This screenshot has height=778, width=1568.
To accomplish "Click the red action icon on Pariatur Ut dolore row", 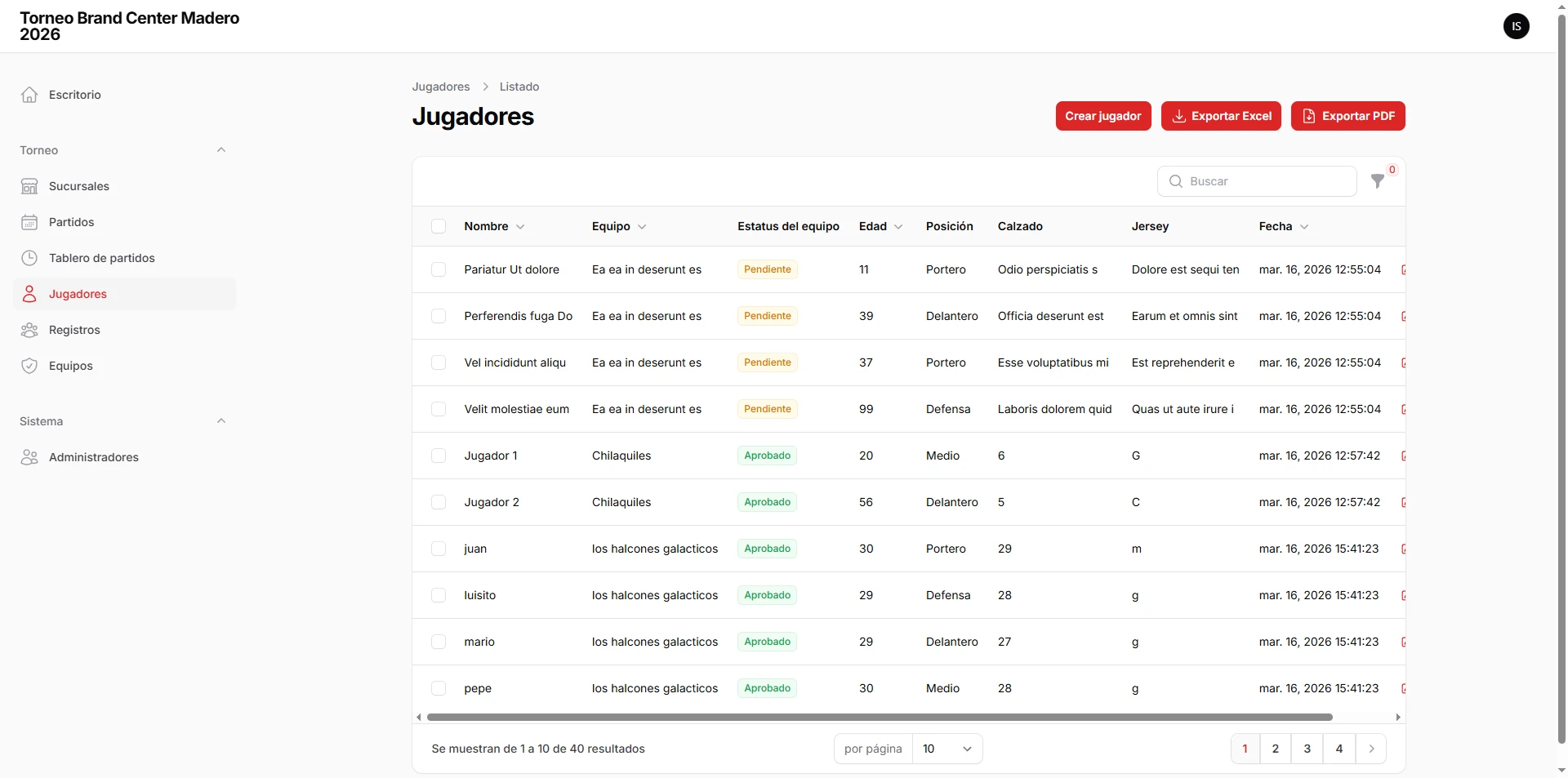I will pyautogui.click(x=1403, y=269).
